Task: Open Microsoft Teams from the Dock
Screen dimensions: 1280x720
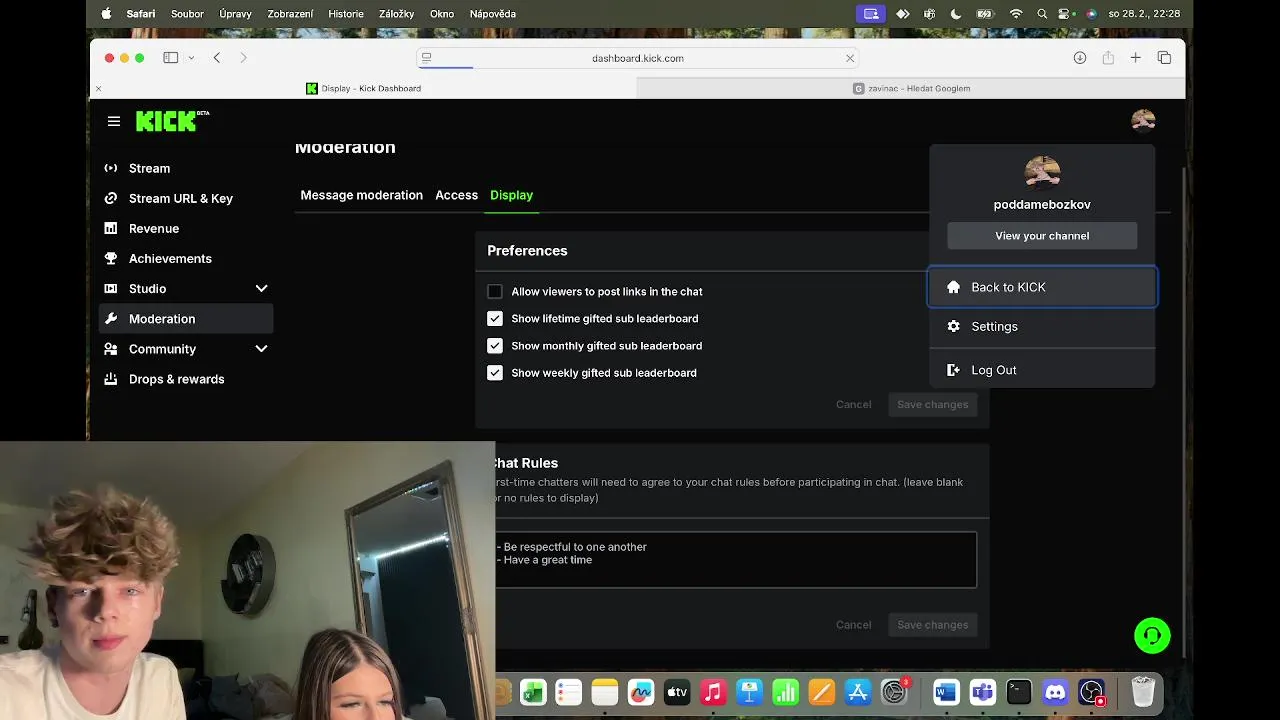Action: [x=983, y=692]
